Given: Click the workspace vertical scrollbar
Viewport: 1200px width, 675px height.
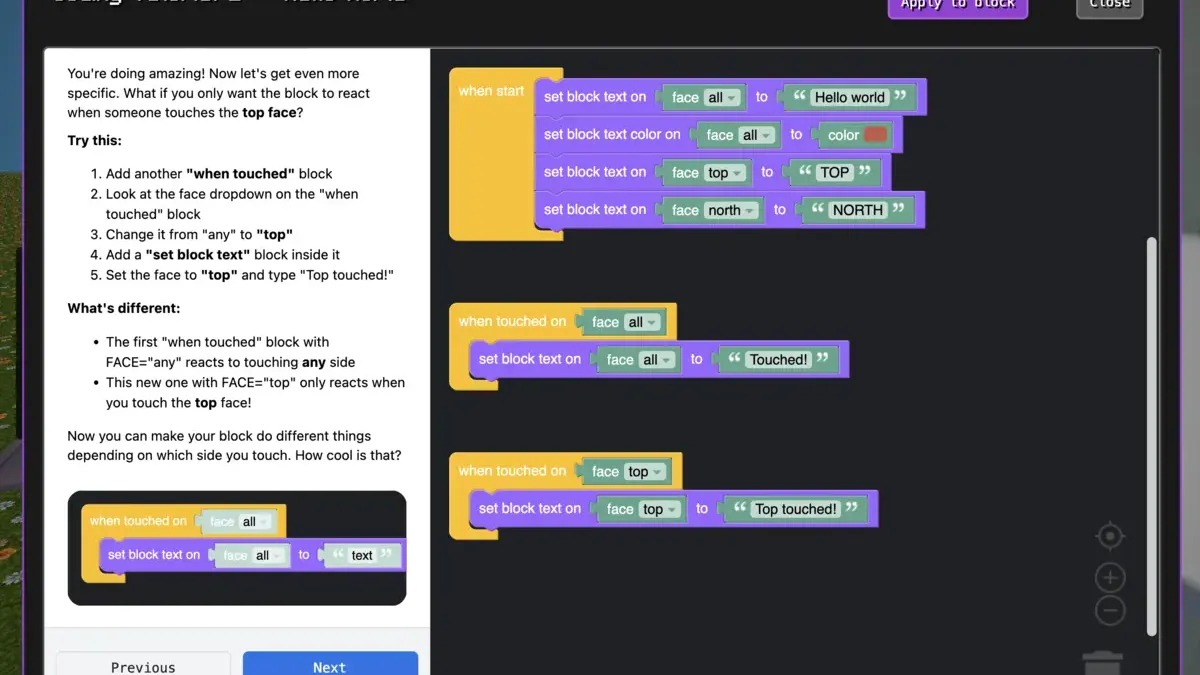Looking at the screenshot, I should (x=1151, y=435).
